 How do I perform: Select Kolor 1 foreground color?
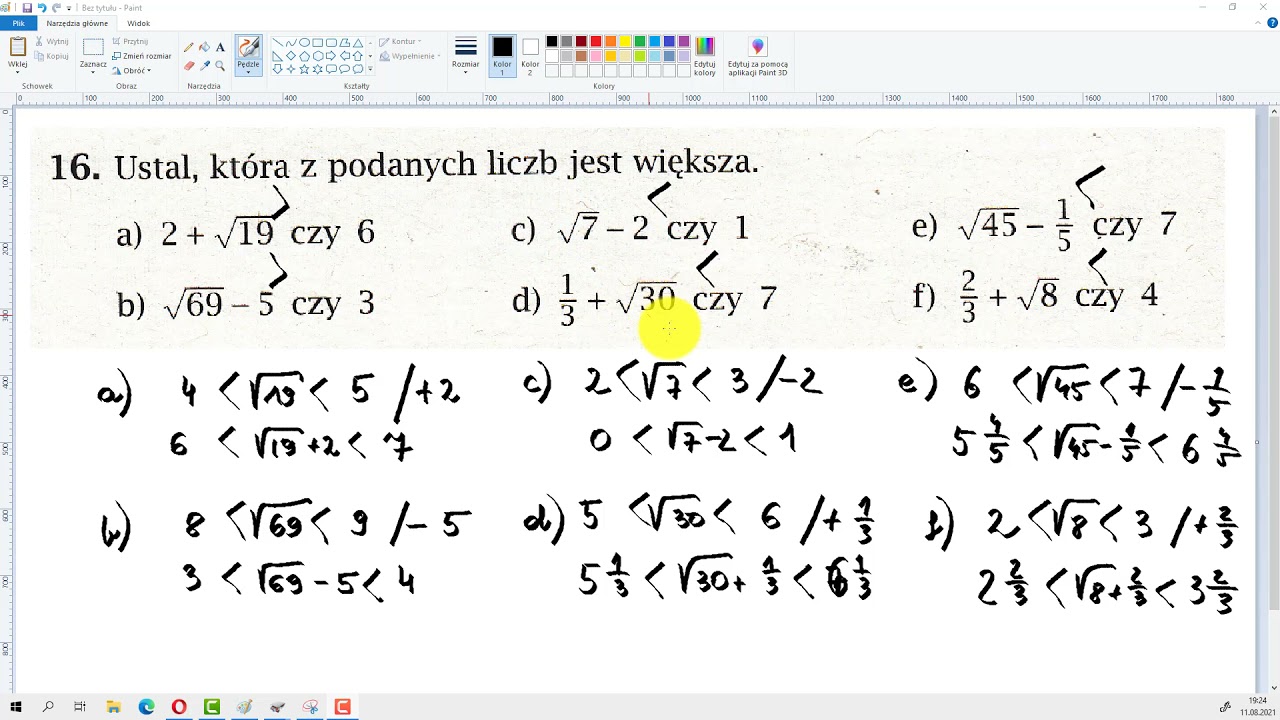pyautogui.click(x=502, y=56)
